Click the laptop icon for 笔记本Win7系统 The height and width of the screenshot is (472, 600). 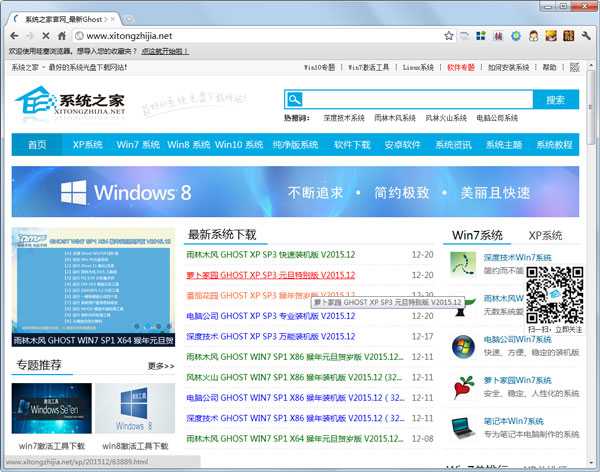462,428
